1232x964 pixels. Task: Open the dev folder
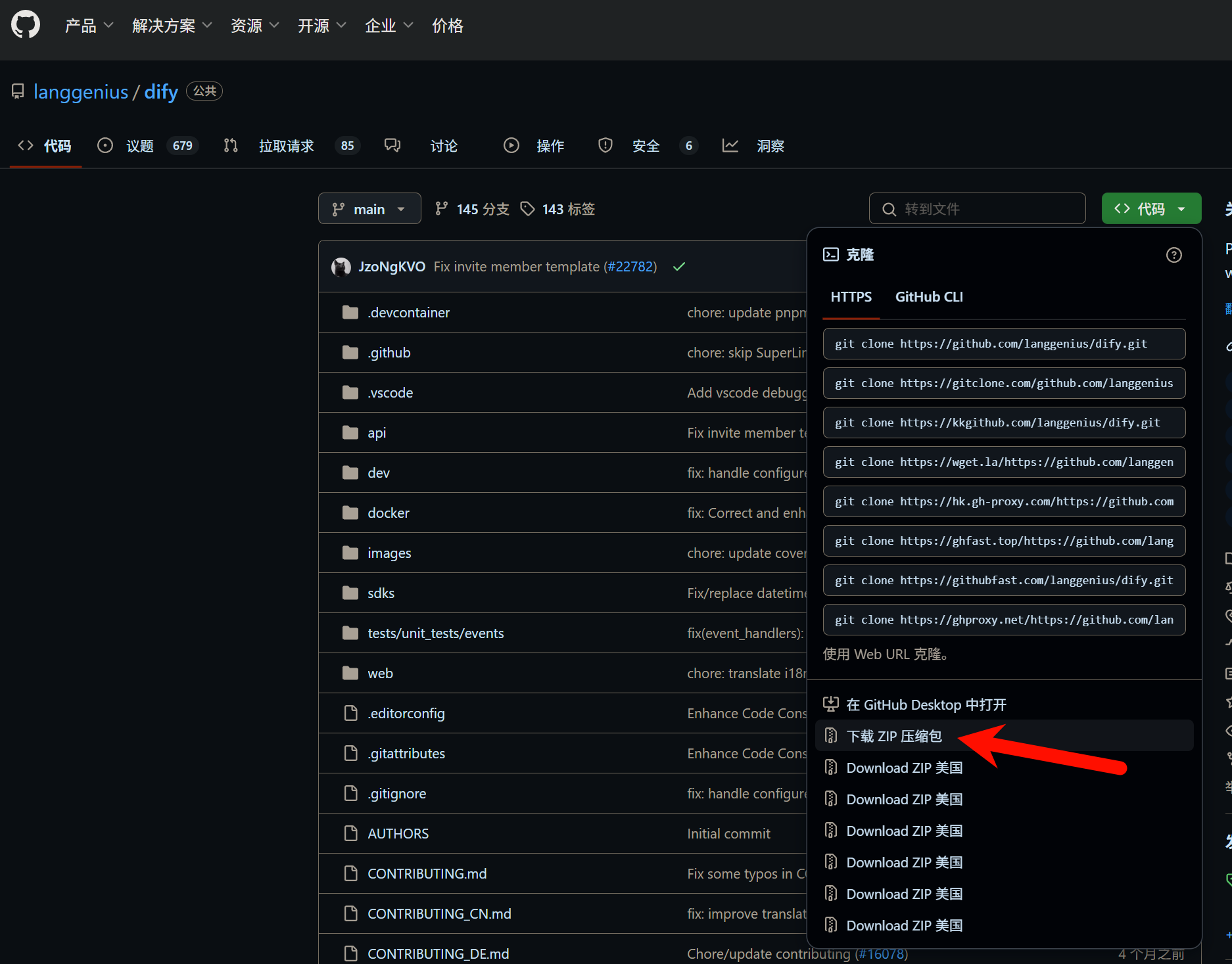click(379, 473)
